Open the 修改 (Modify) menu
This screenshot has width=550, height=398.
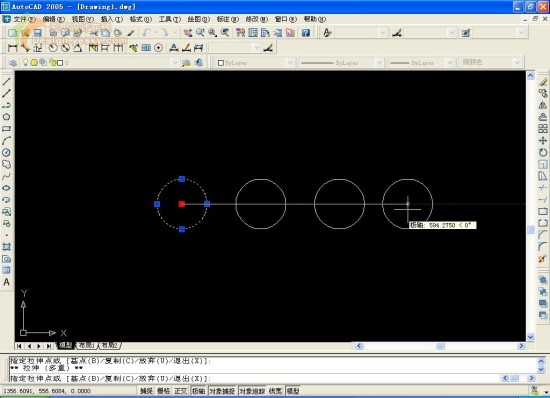[x=256, y=19]
